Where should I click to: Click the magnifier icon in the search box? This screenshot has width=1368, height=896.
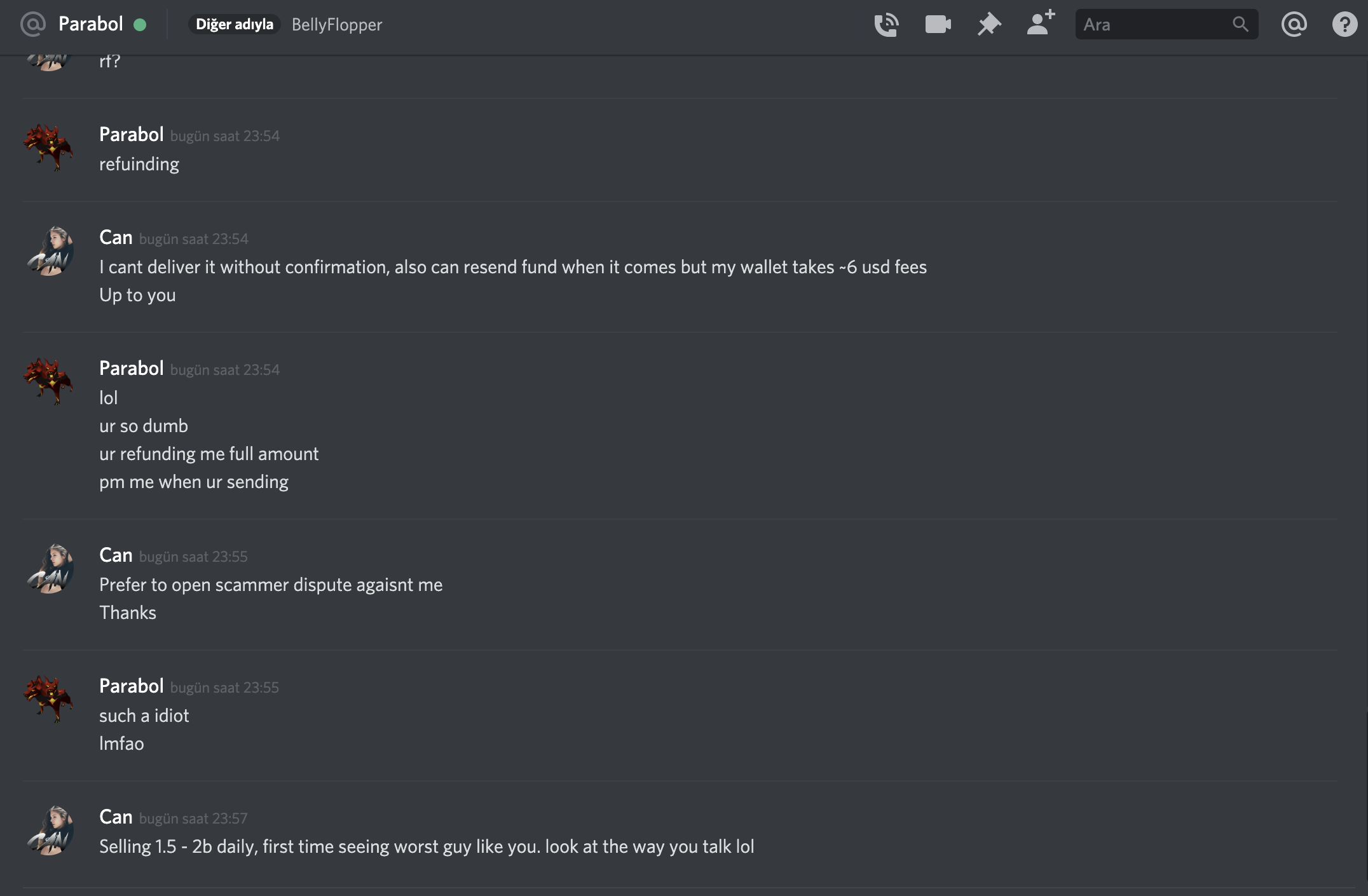click(1240, 24)
